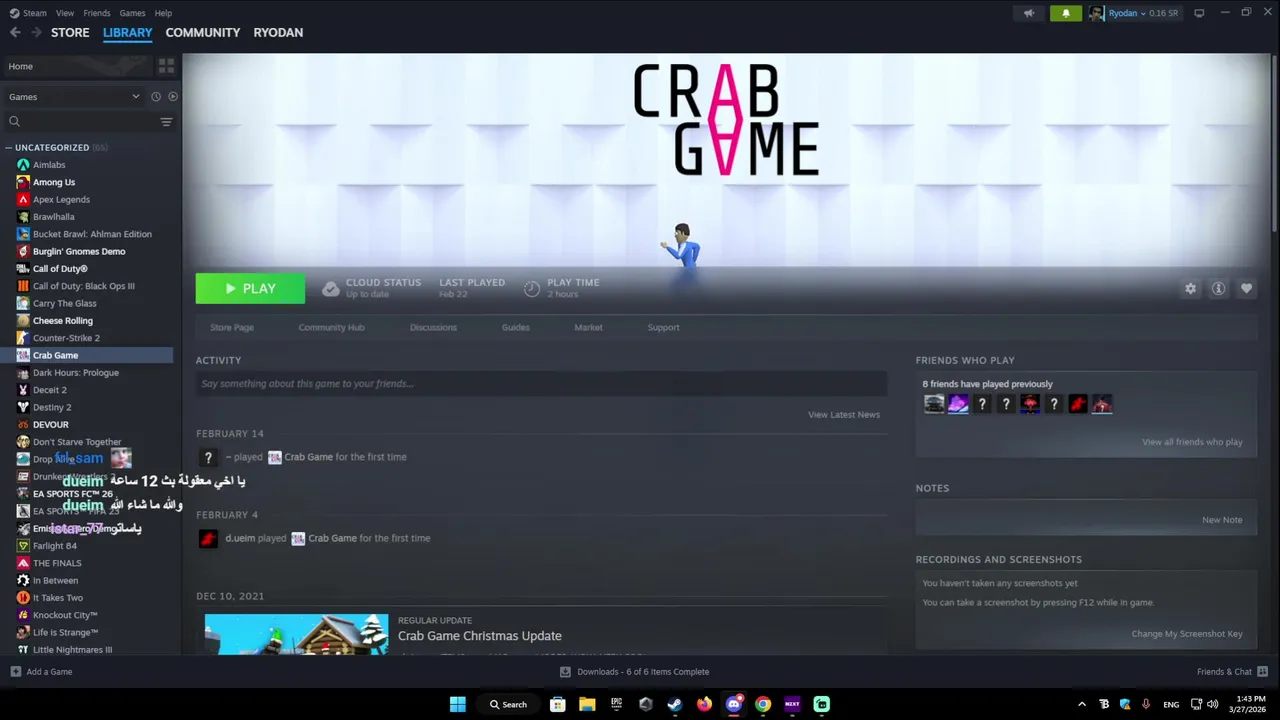The width and height of the screenshot is (1280, 720).
Task: Go back with the left arrow
Action: click(15, 32)
